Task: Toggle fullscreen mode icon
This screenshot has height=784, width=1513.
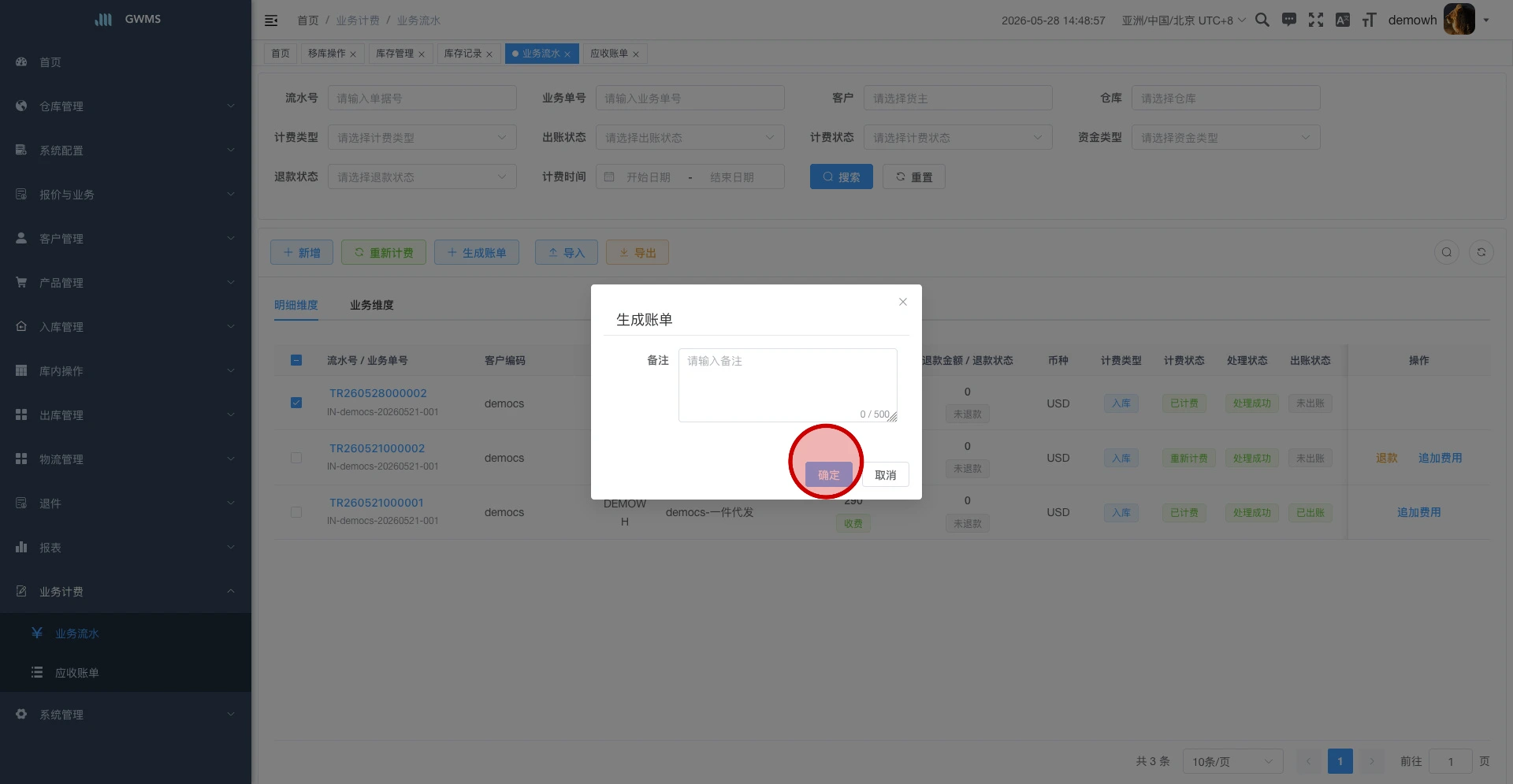Action: (1316, 20)
